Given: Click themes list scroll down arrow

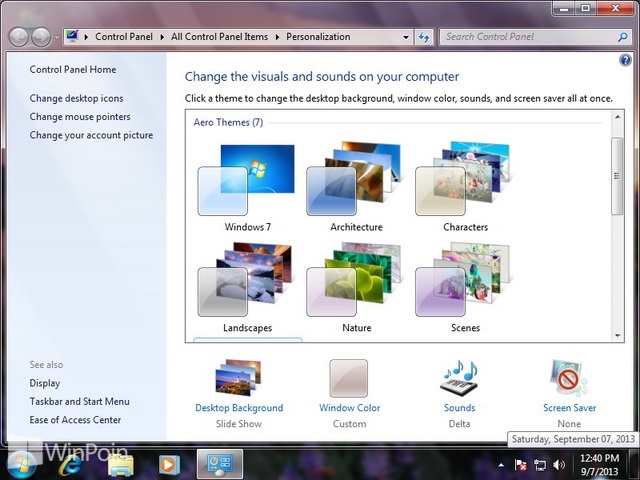Looking at the screenshot, I should [x=618, y=336].
